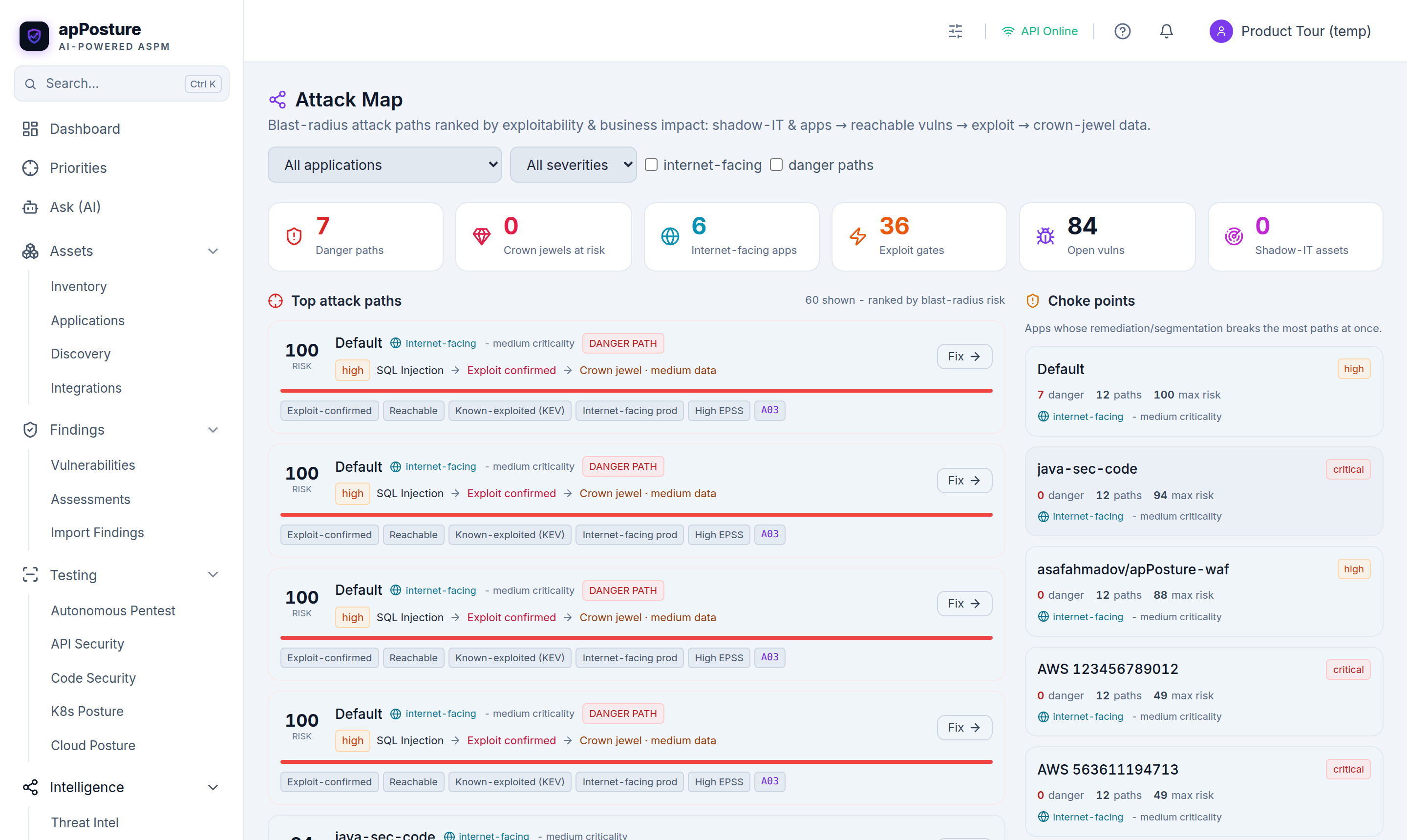Collapse the Intelligence section chevron

[x=213, y=787]
